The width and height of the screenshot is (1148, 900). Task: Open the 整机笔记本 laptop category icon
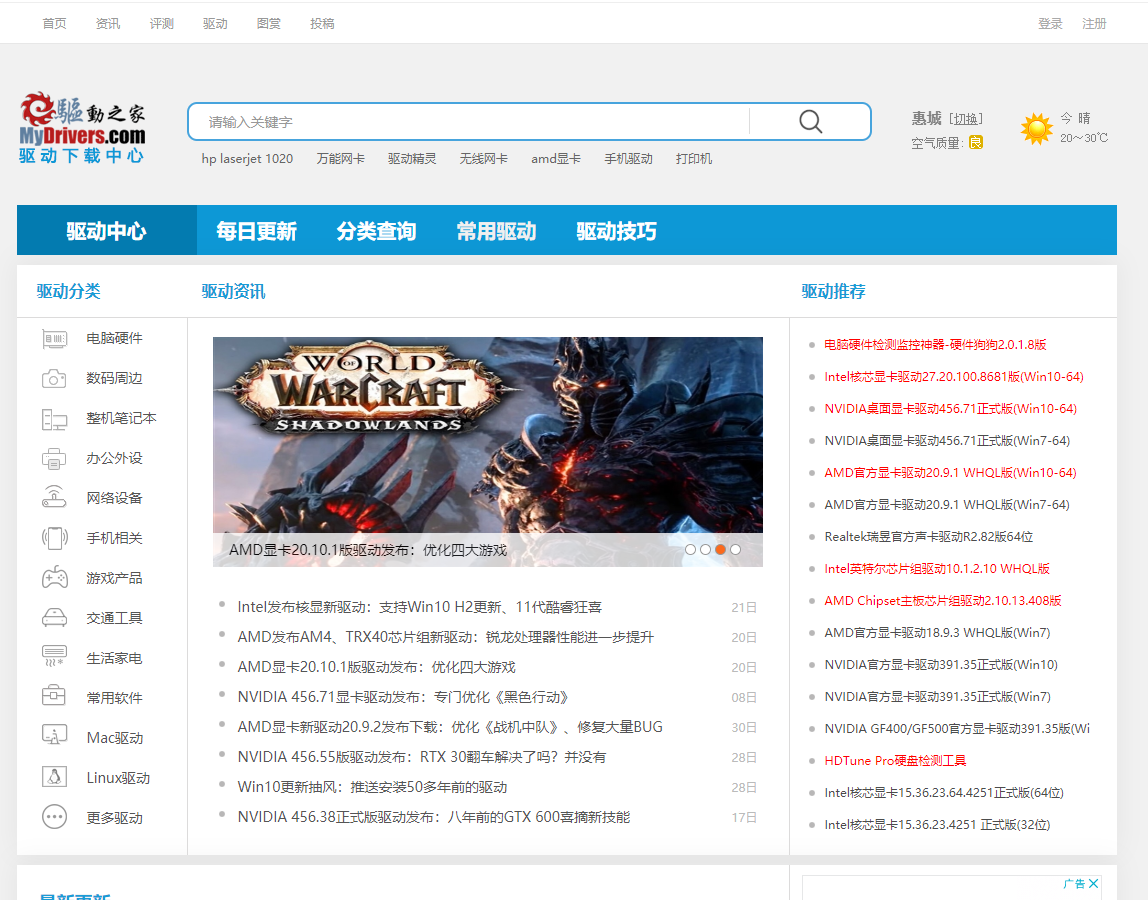(x=54, y=418)
